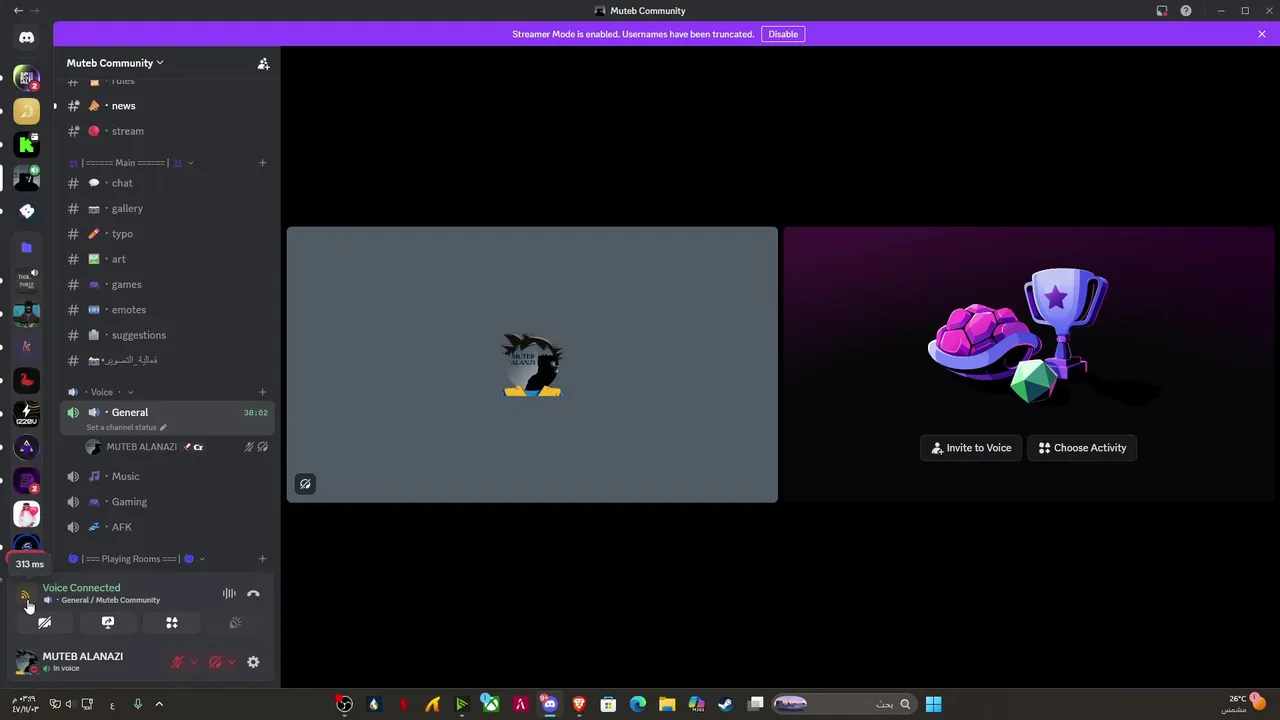Open the stream channel
This screenshot has height=720, width=1280.
click(167, 131)
